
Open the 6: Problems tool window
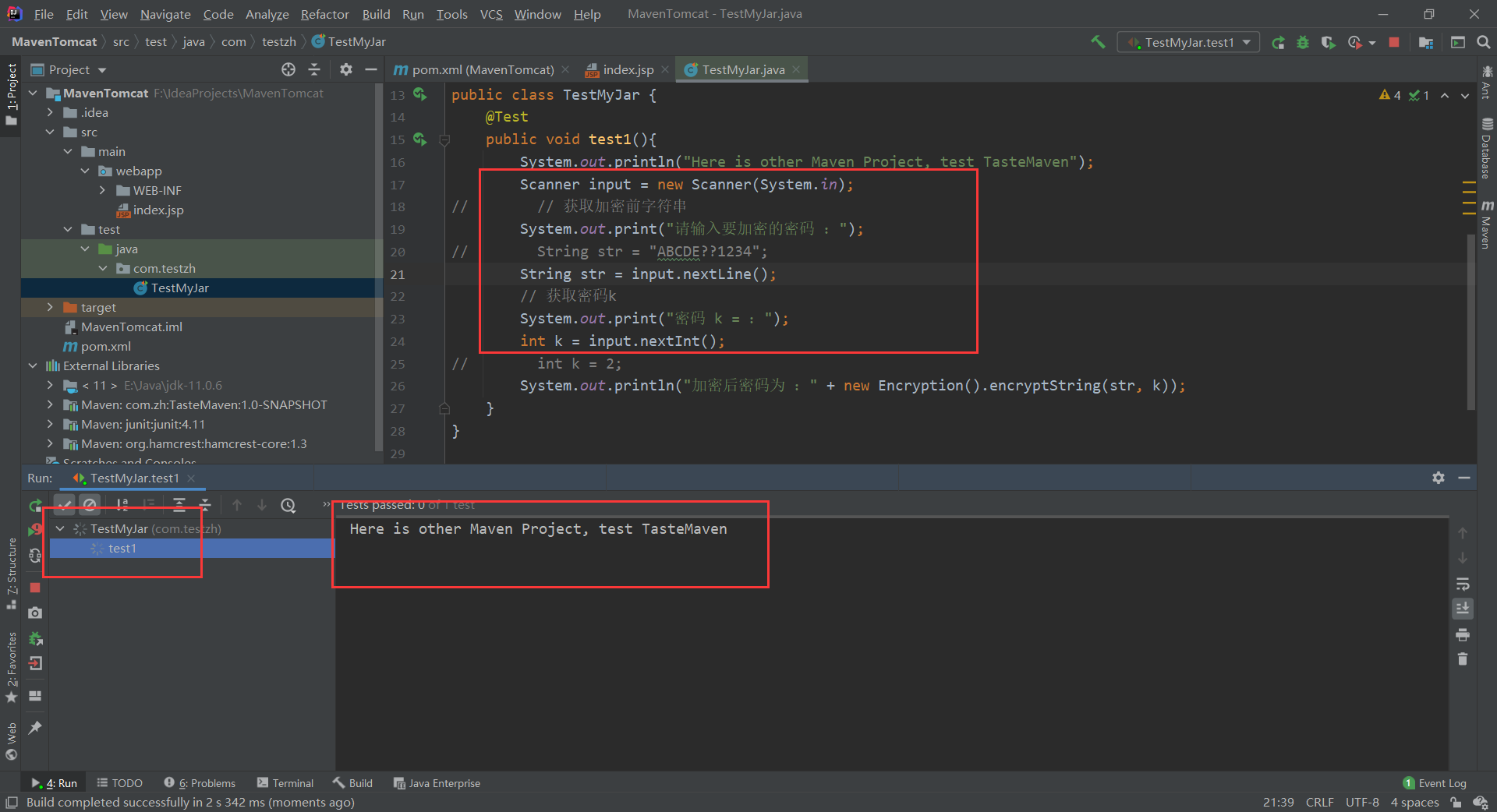coord(200,783)
